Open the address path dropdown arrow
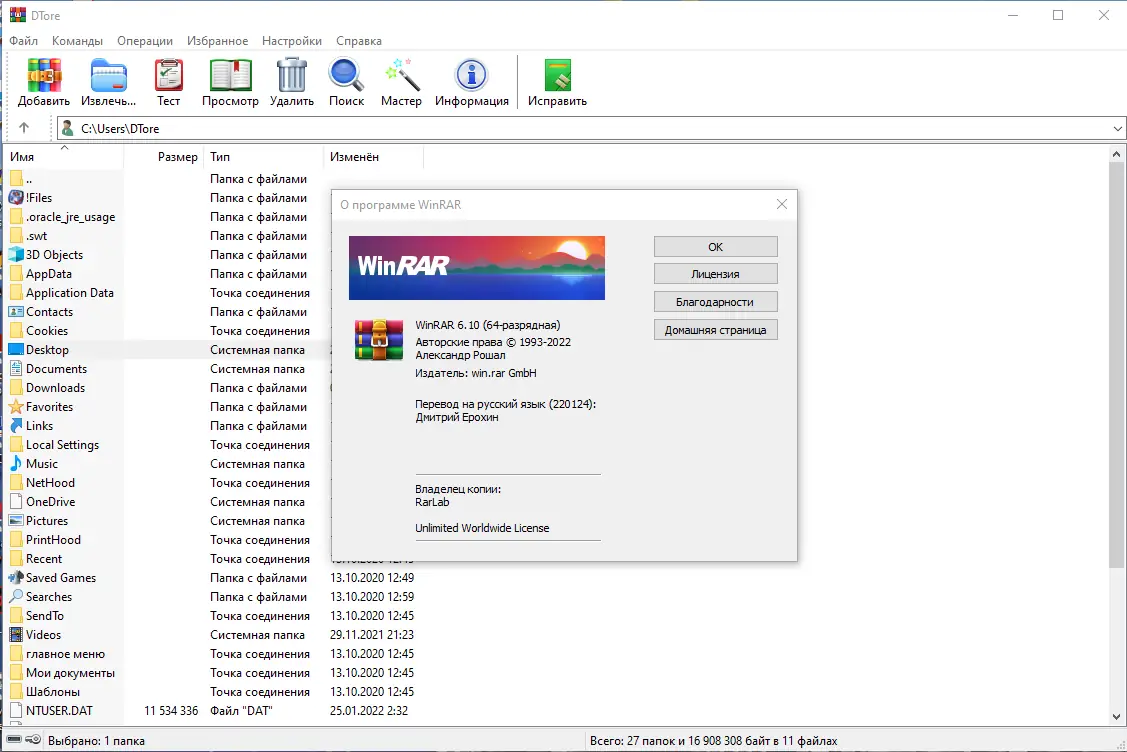 click(1117, 129)
